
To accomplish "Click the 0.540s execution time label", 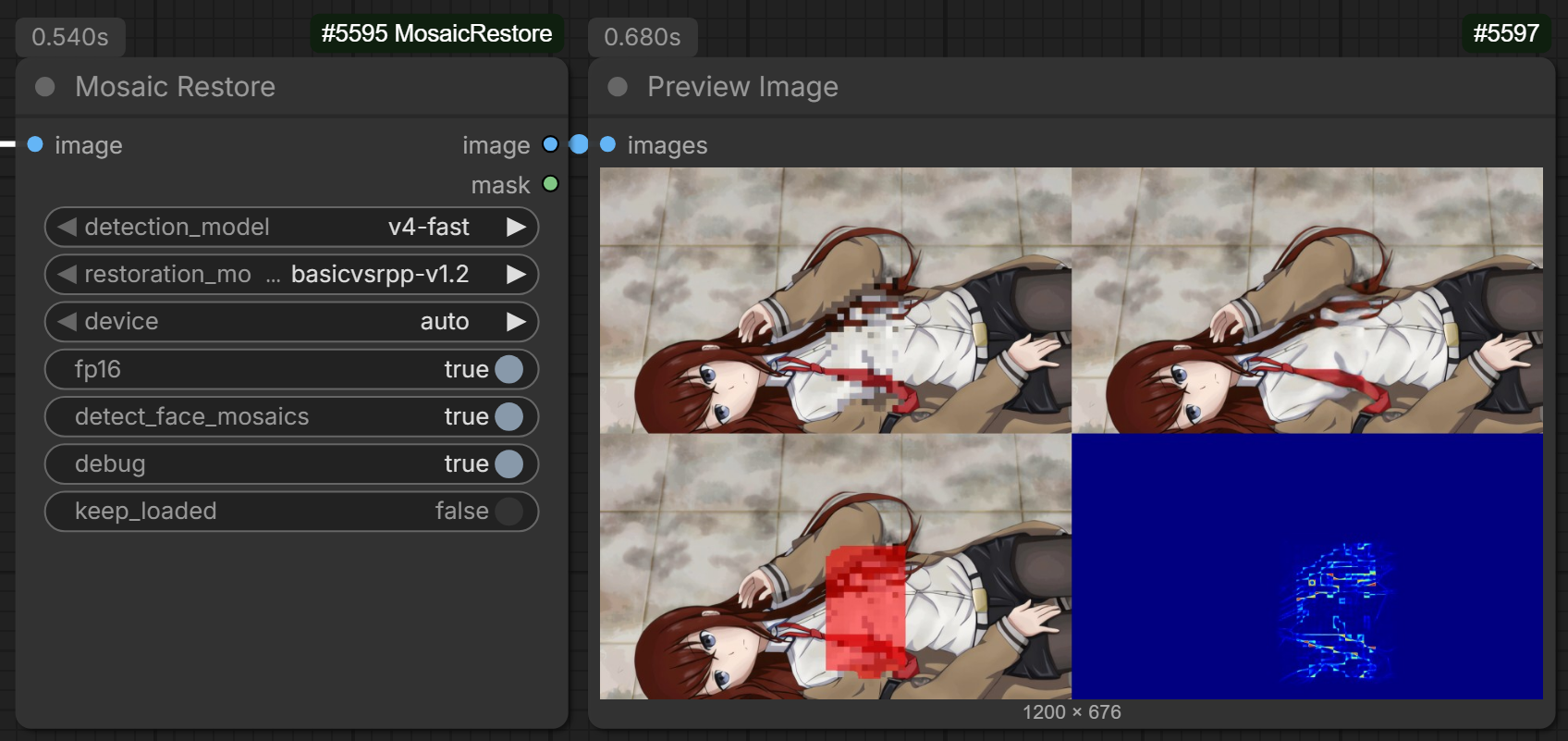I will 70,37.
